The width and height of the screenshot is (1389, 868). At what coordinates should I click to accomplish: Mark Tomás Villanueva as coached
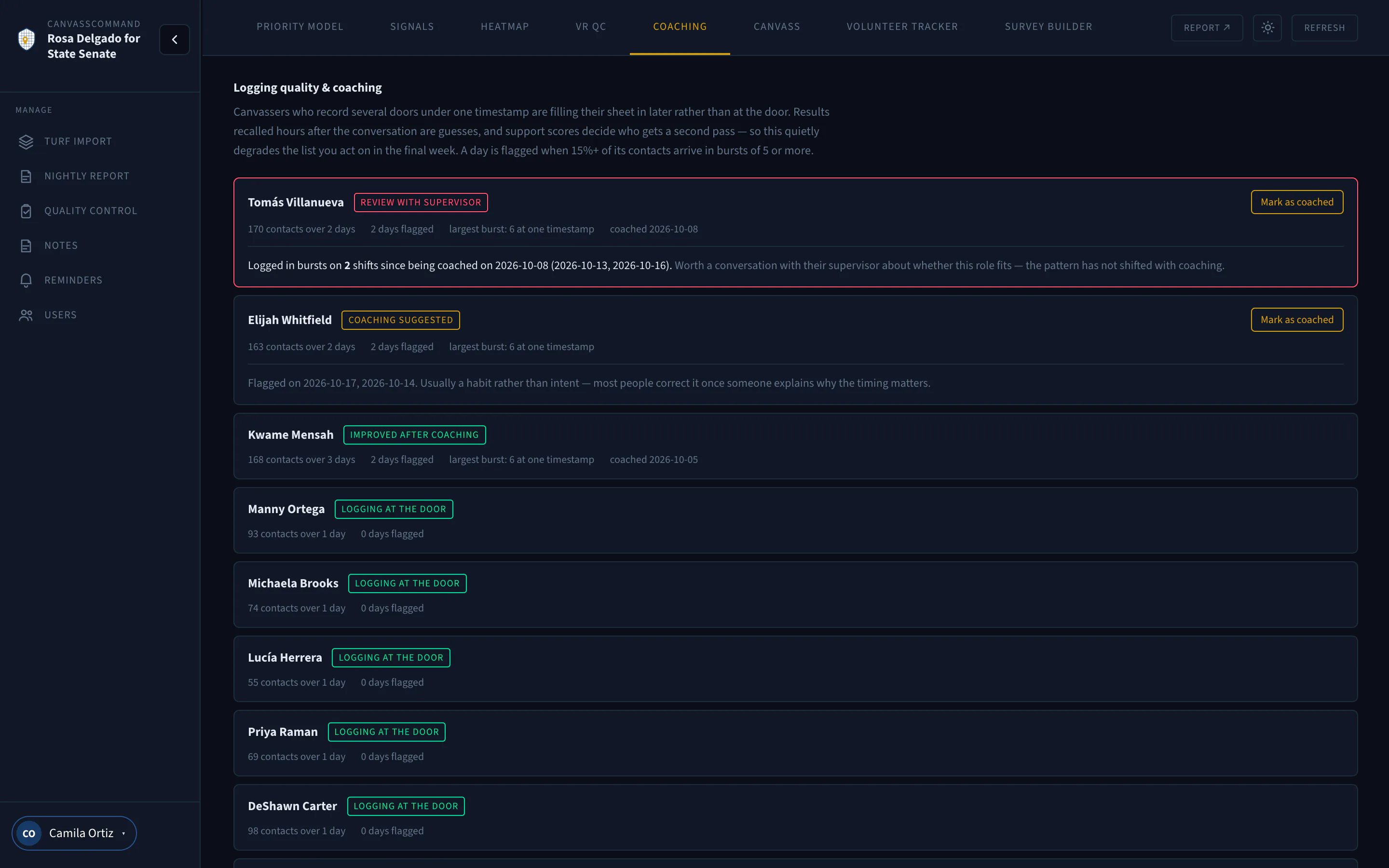pos(1296,202)
